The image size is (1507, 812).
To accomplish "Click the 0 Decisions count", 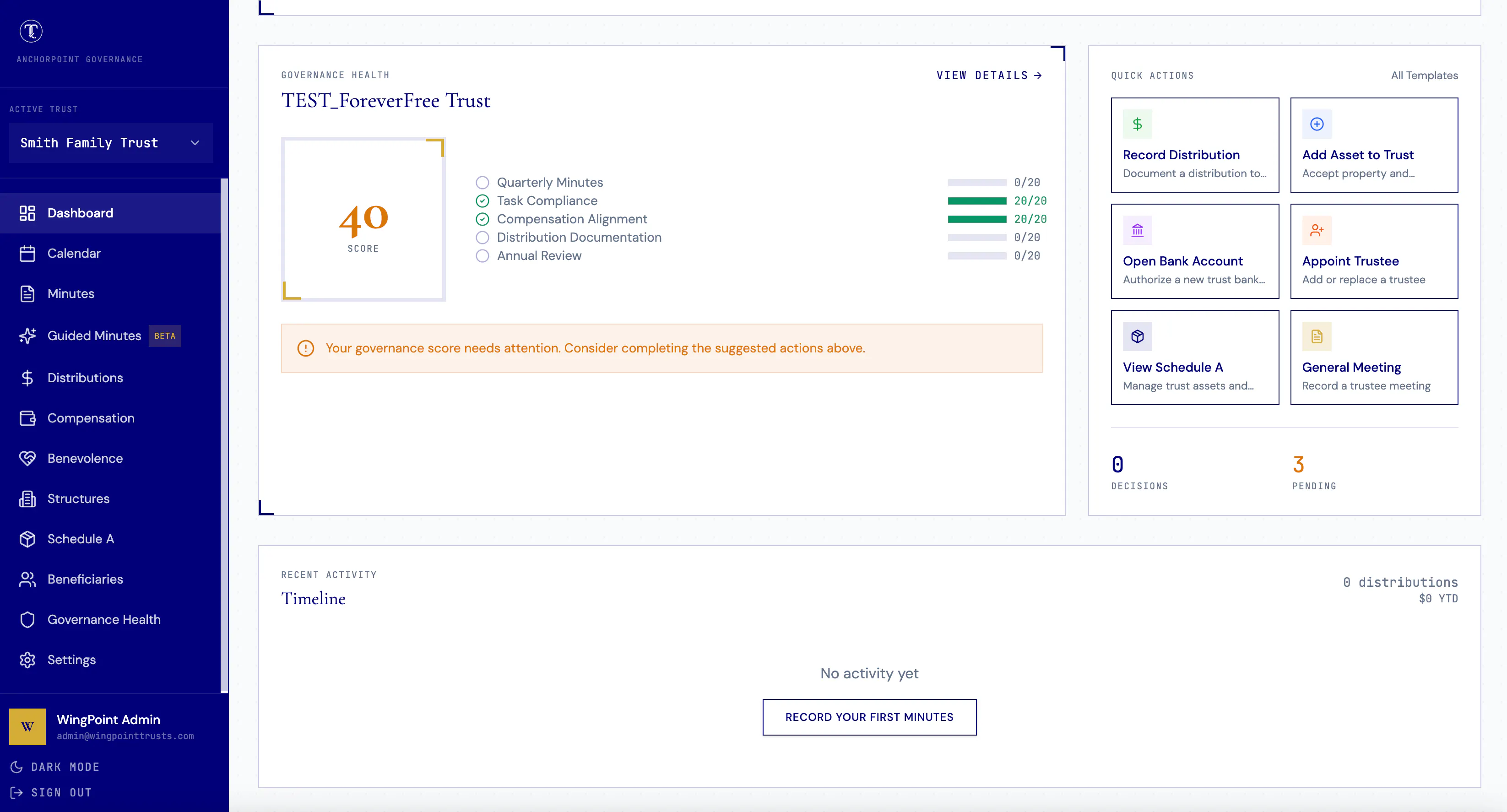I will (1117, 465).
